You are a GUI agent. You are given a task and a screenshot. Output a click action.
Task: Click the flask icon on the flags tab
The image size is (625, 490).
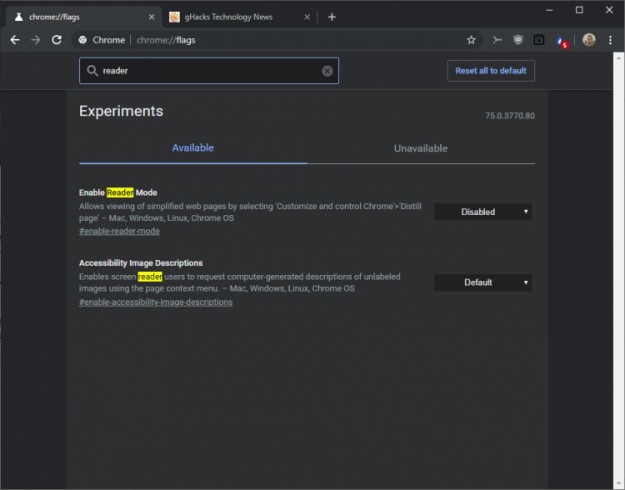click(19, 17)
